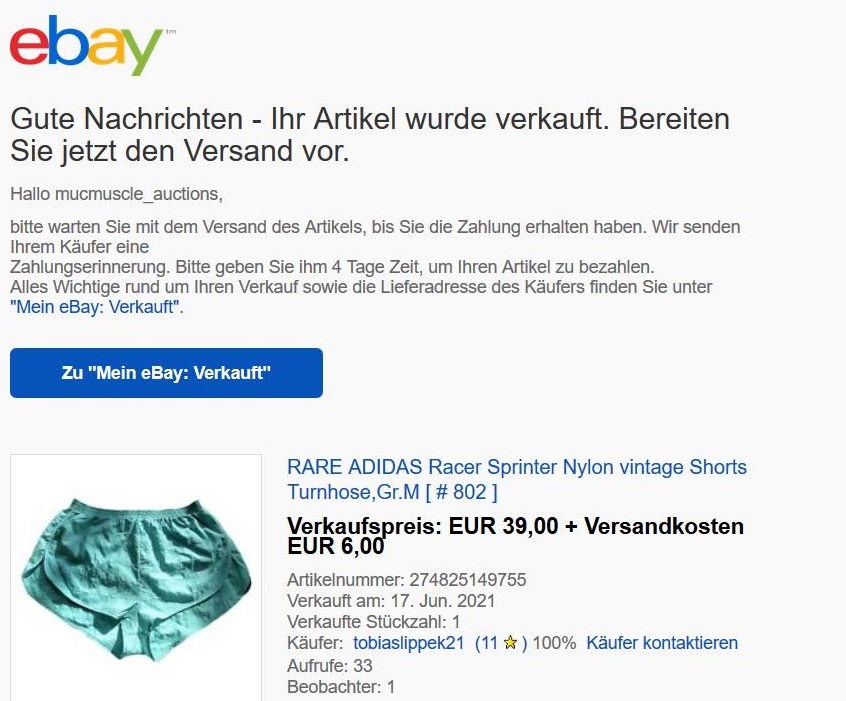Click the item number 274825149755

tap(467, 580)
